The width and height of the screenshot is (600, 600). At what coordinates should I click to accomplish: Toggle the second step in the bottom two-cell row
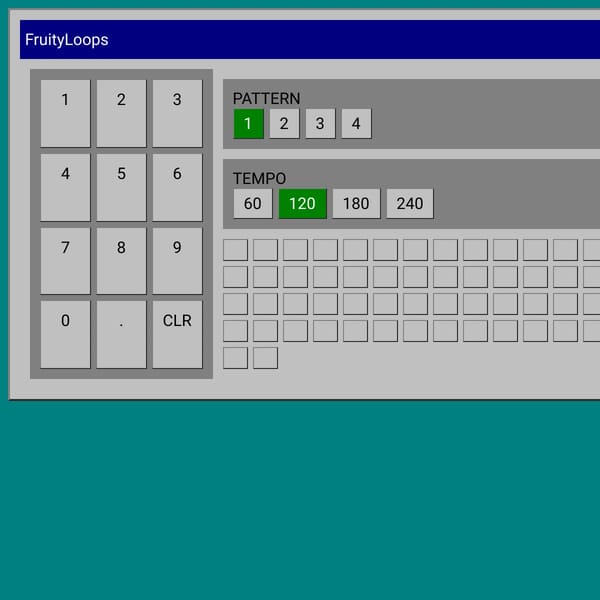266,358
